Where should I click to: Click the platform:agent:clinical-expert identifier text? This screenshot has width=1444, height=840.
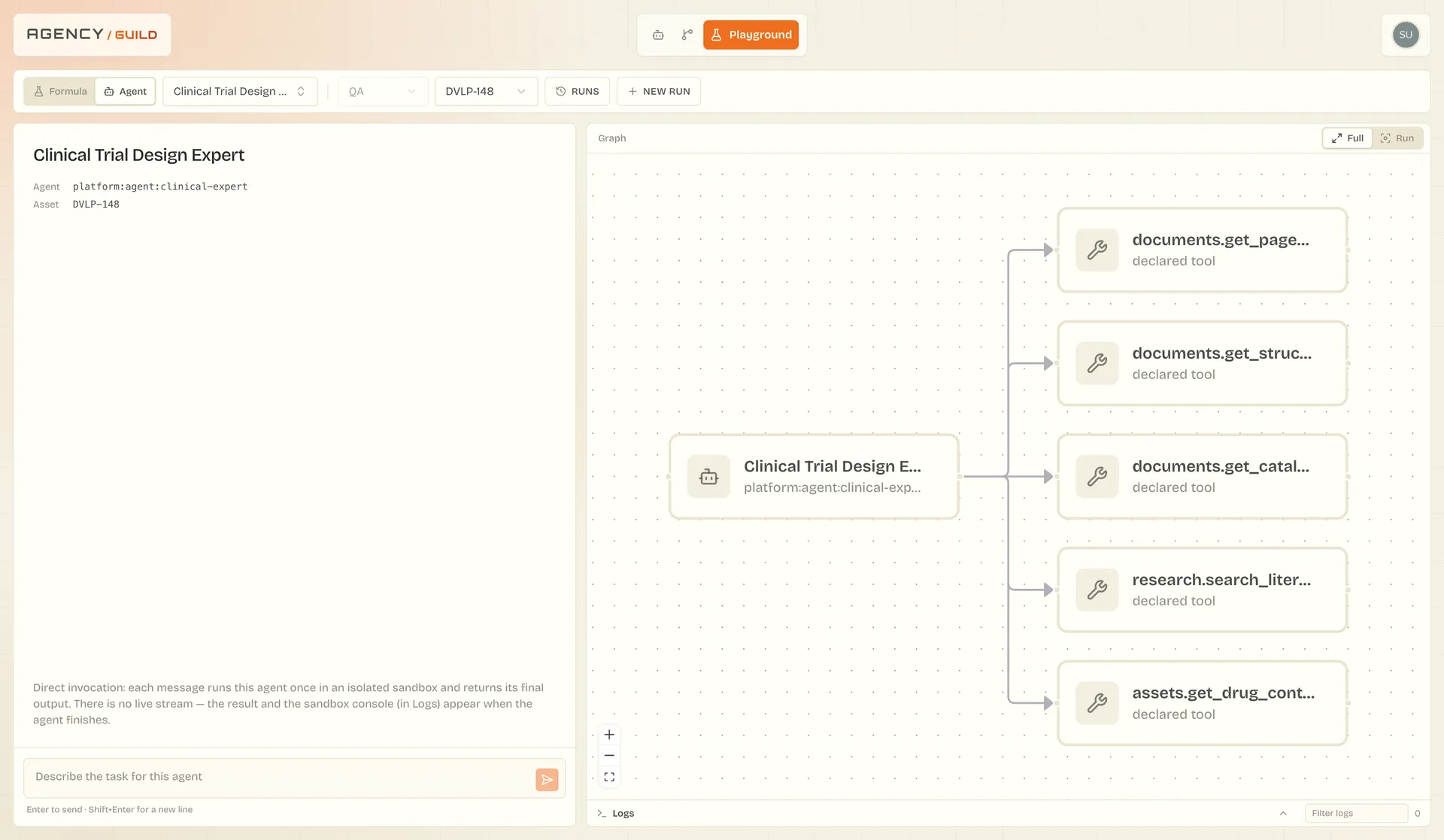point(160,186)
